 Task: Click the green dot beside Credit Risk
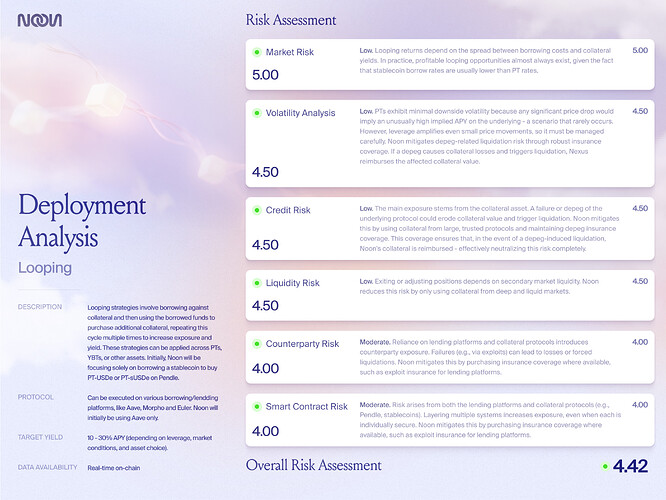(x=257, y=210)
